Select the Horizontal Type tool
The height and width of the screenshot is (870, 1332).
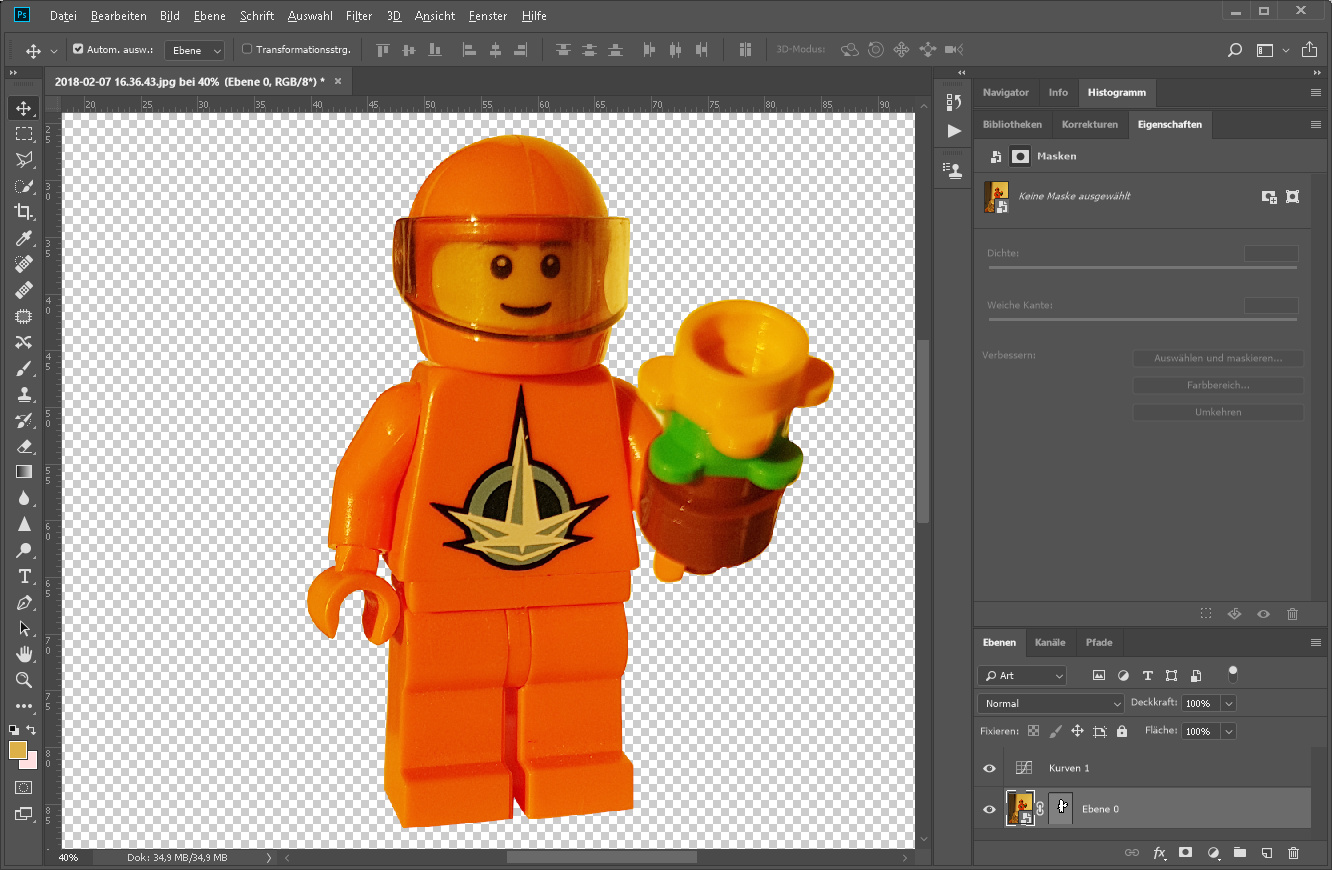(x=24, y=576)
